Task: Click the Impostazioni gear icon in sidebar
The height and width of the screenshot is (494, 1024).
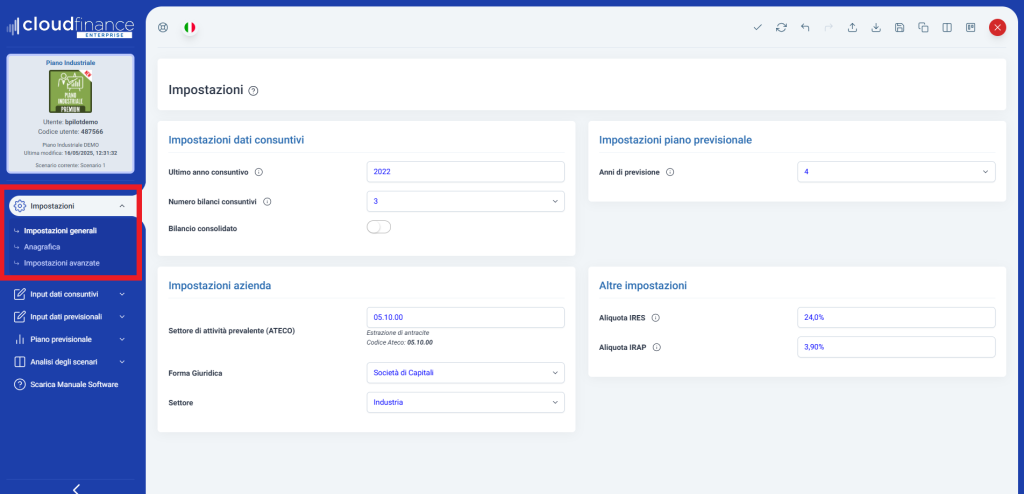Action: click(x=20, y=206)
